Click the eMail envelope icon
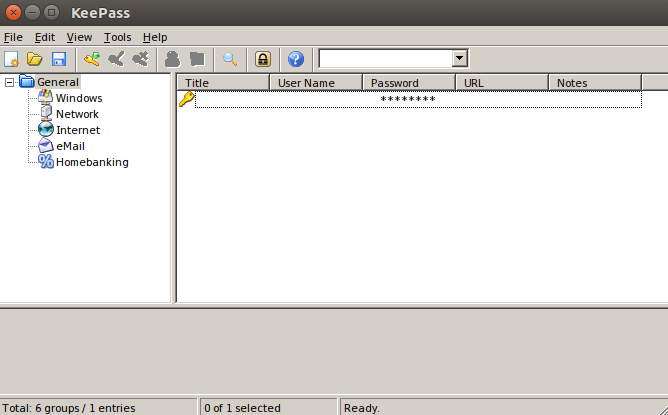Image resolution: width=668 pixels, height=415 pixels. pyautogui.click(x=46, y=146)
